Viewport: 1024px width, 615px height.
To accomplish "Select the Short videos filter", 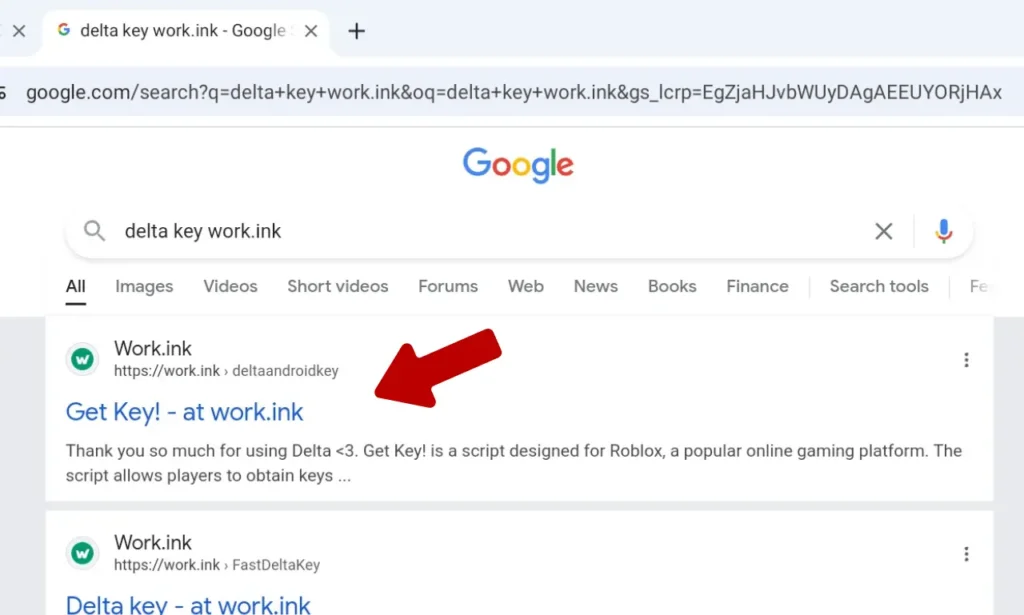I will 338,287.
